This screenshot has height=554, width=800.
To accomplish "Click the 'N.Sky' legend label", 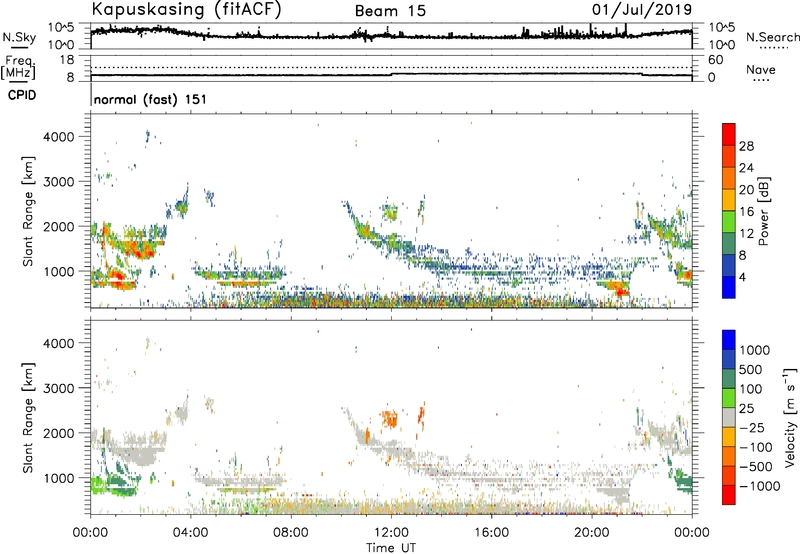I will coord(19,37).
